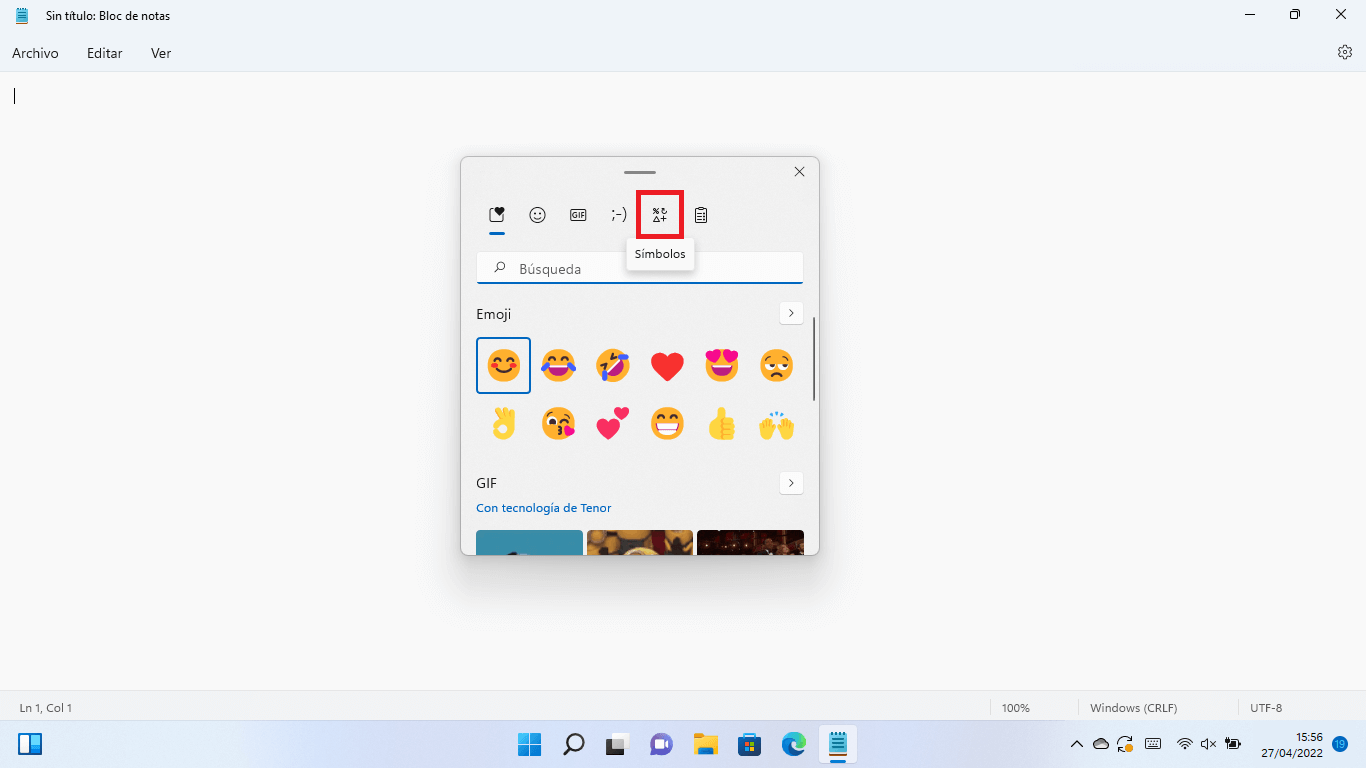Screen dimensions: 1366x768
Task: Click the Notepad taskbar icon
Action: [x=838, y=744]
